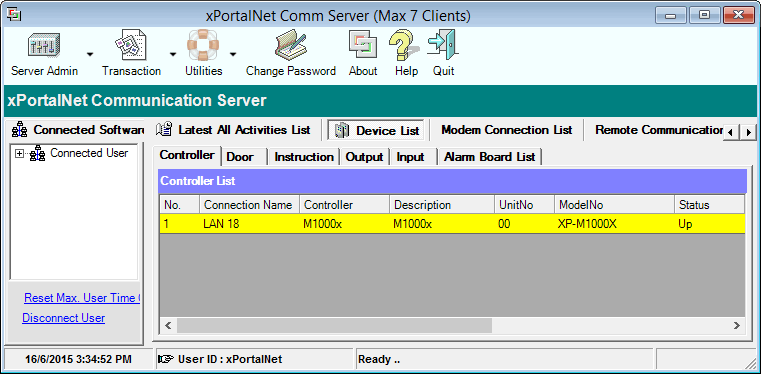Click the app icon in title bar
This screenshot has width=761, height=374.
pos(14,15)
